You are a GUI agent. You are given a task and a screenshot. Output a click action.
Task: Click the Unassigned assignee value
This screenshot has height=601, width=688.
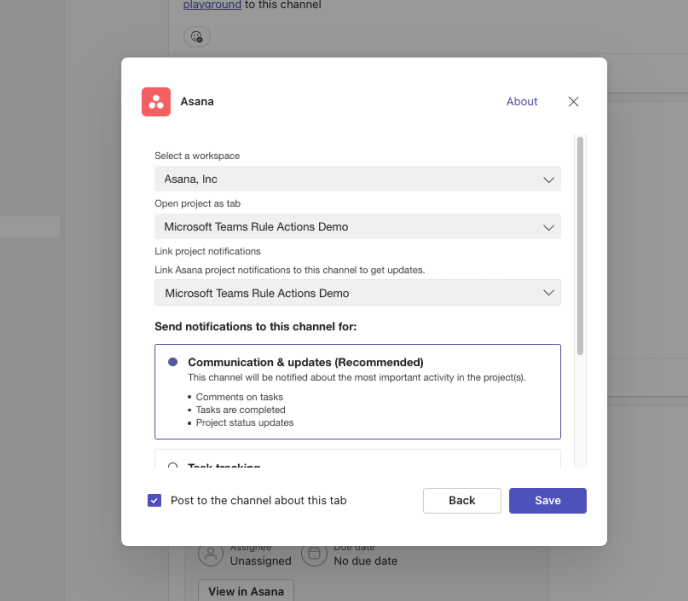[260, 561]
